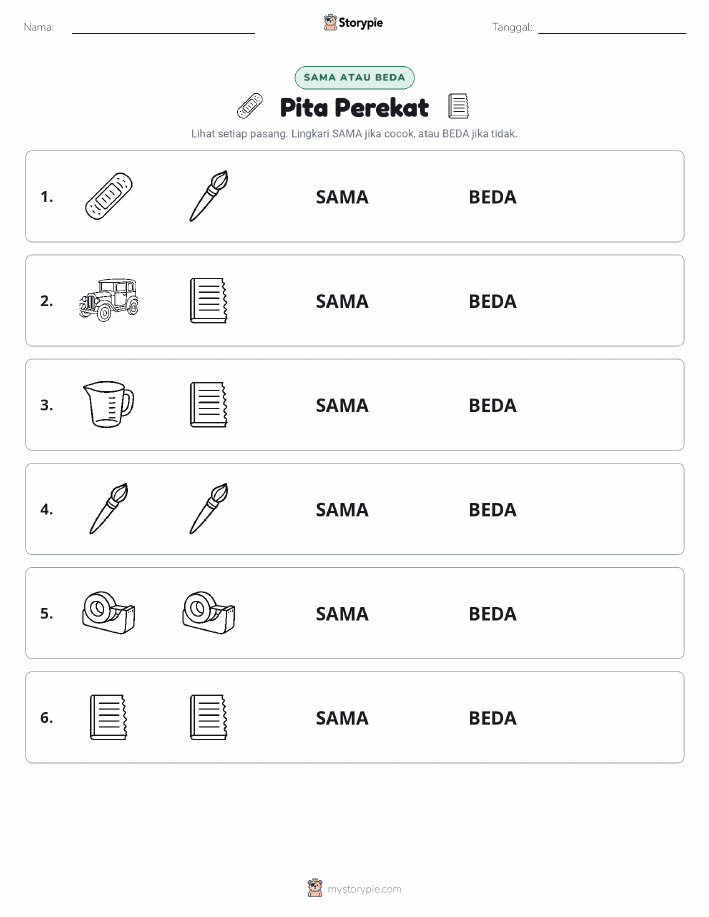Click the bandage icon in row 1

[x=109, y=196]
